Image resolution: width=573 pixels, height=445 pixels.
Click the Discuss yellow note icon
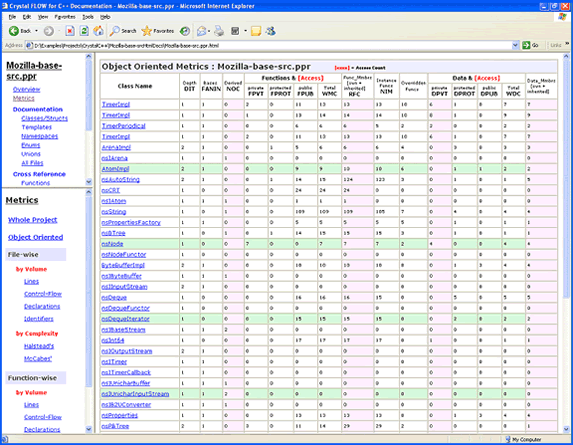(x=256, y=31)
